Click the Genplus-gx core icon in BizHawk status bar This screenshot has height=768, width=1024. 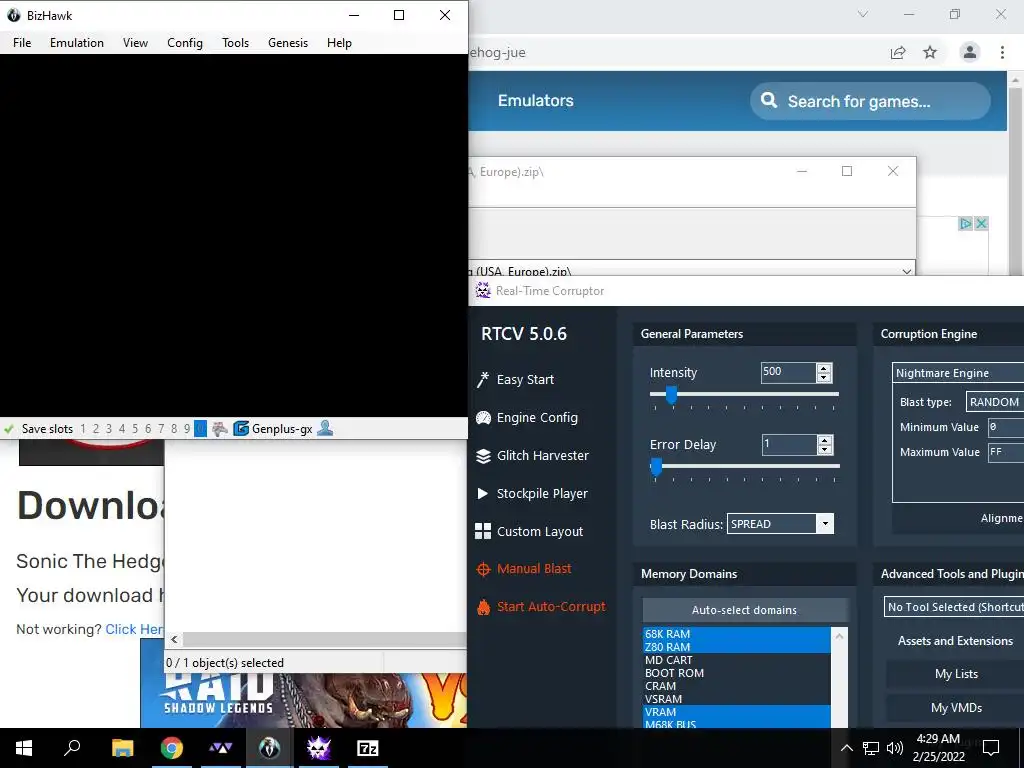click(241, 429)
